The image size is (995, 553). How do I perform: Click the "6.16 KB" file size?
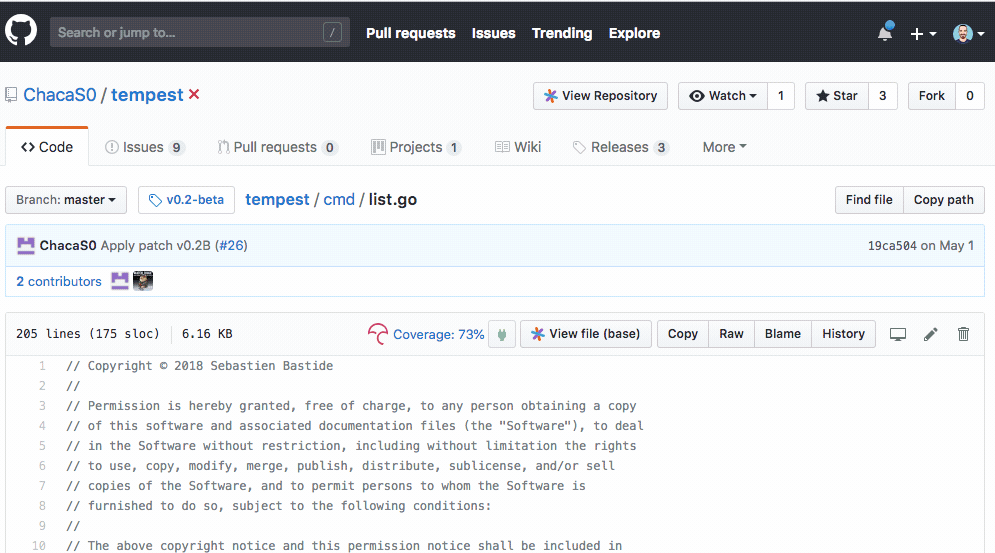point(207,333)
